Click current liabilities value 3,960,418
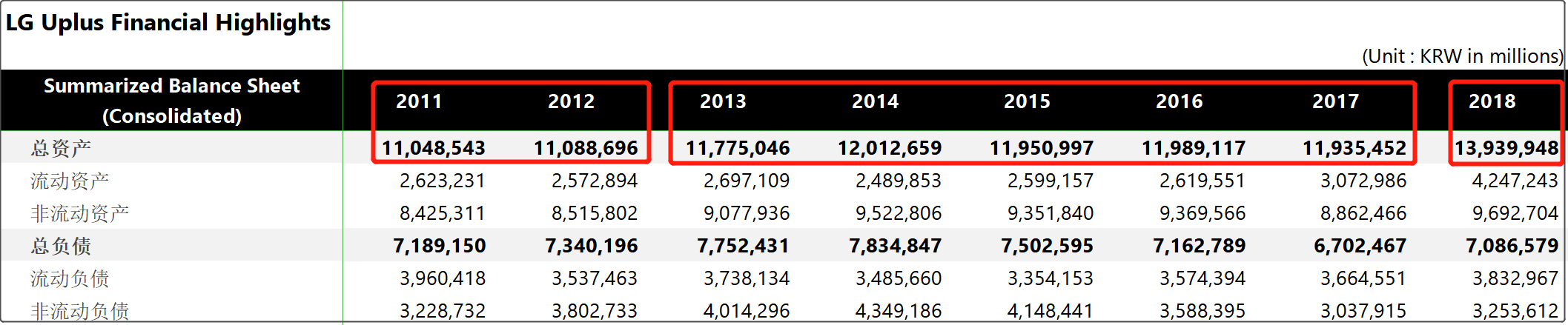Viewport: 1568px width, 325px height. [443, 278]
